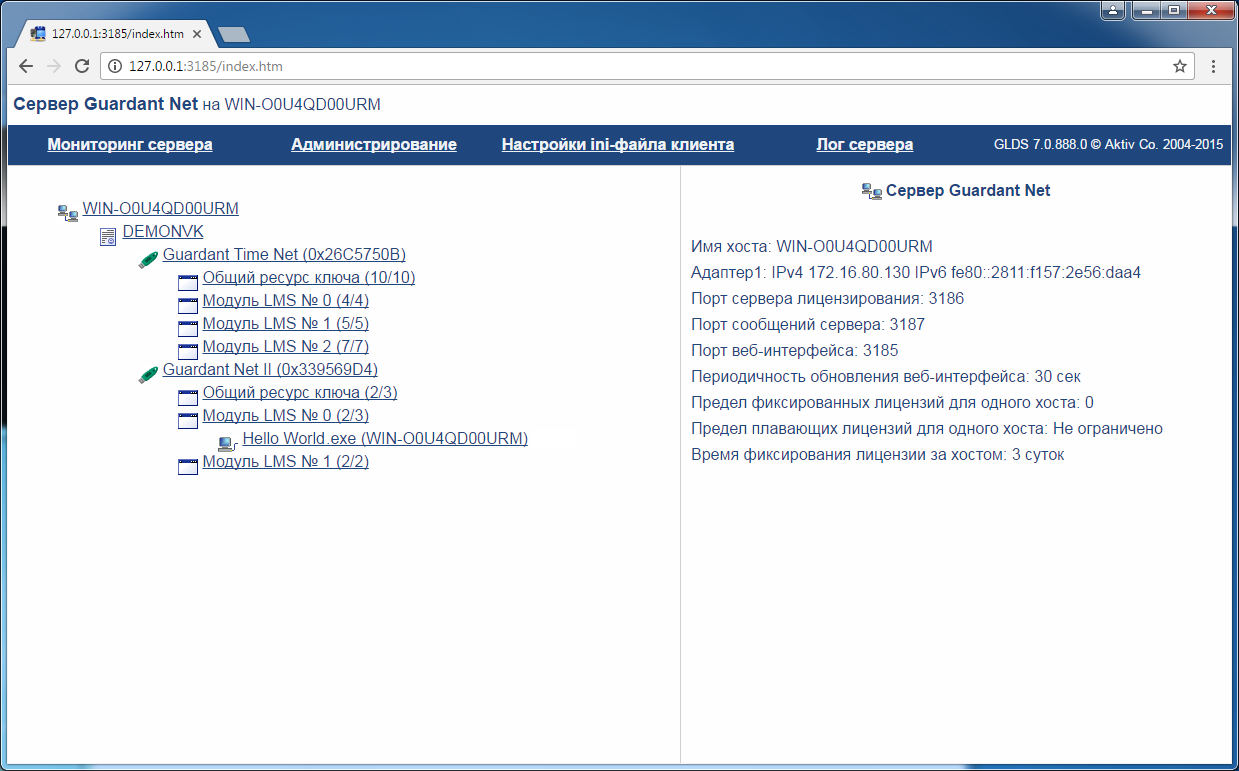The height and width of the screenshot is (771, 1239).
Task: Close the 127.0.0.1:3185 browser tab
Action: (197, 33)
